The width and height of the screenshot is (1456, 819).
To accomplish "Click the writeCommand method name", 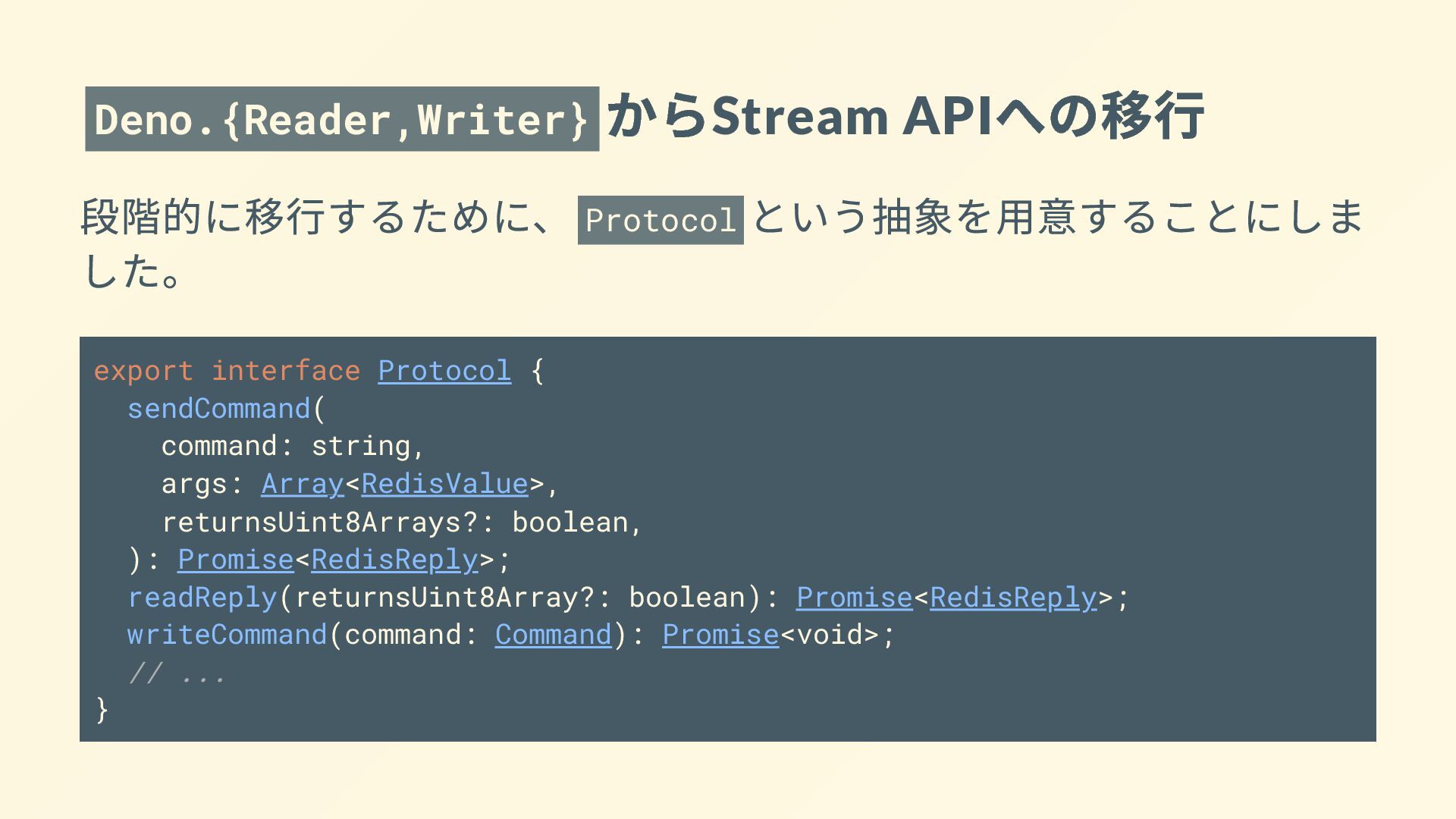I will 227,635.
